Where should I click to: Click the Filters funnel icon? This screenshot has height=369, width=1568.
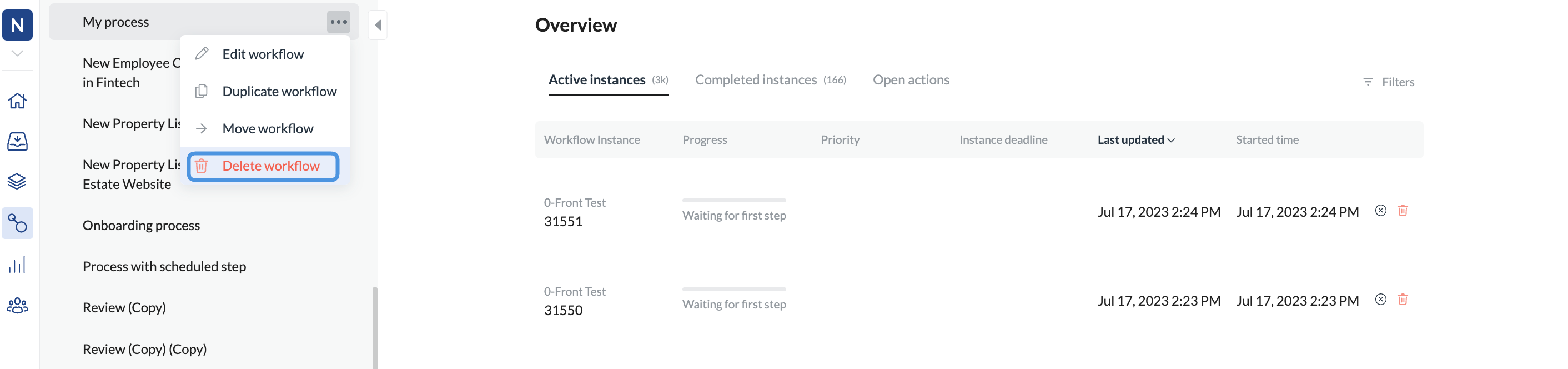[x=1368, y=82]
